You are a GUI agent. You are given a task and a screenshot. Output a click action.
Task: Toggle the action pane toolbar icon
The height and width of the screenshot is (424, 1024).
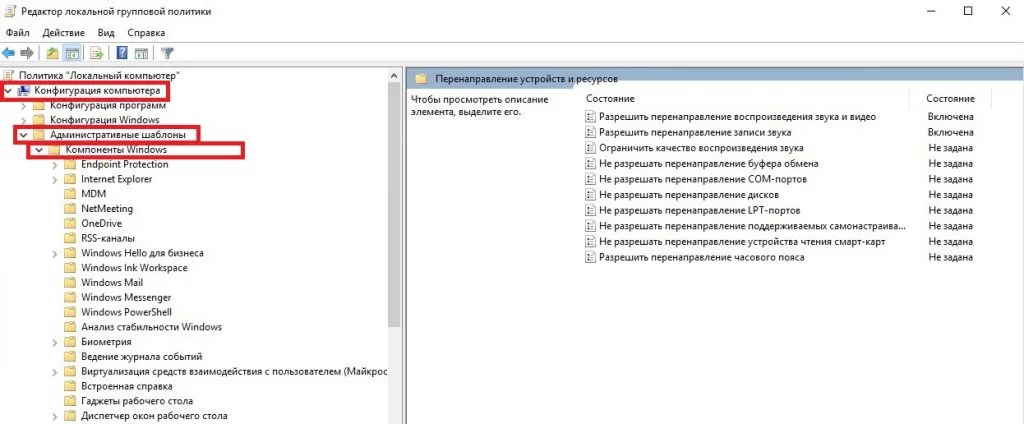[141, 53]
